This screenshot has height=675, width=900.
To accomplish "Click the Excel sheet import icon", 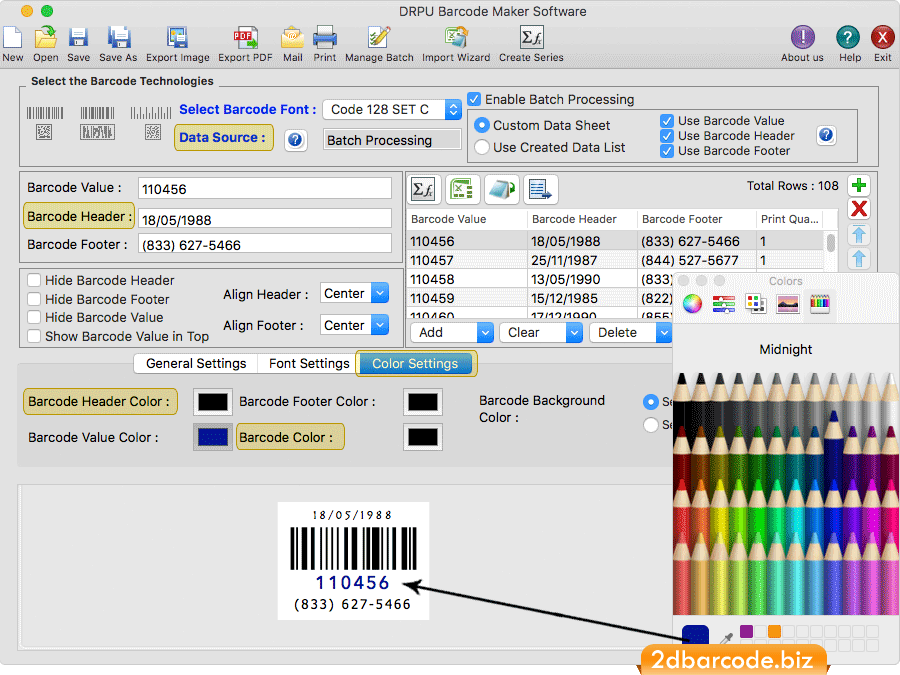I will tap(462, 189).
